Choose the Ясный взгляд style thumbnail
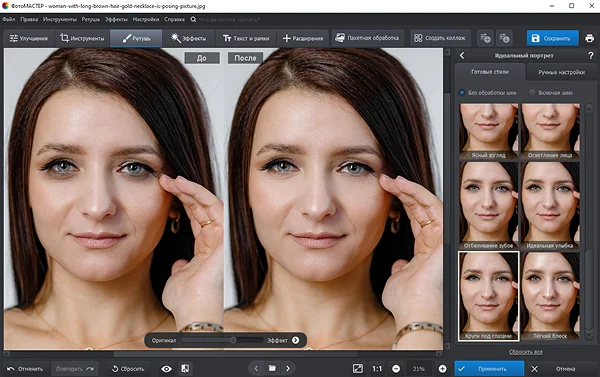The image size is (600, 377). pyautogui.click(x=489, y=131)
